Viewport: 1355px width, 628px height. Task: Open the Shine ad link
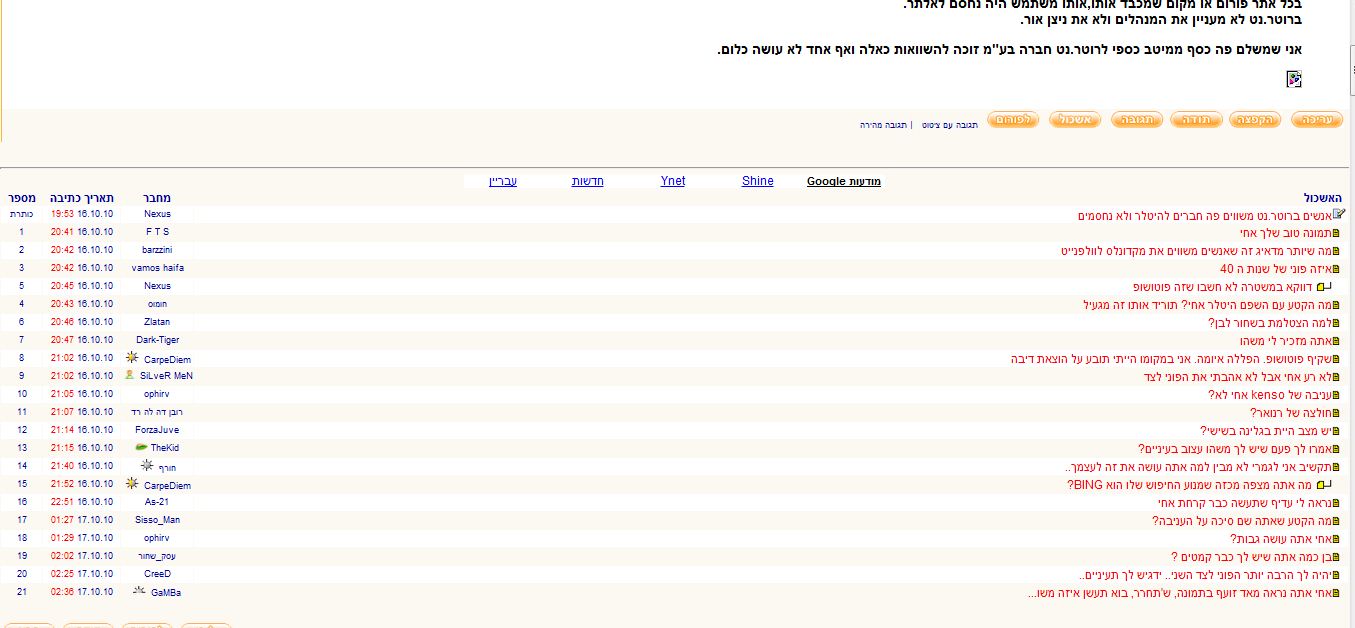click(757, 181)
